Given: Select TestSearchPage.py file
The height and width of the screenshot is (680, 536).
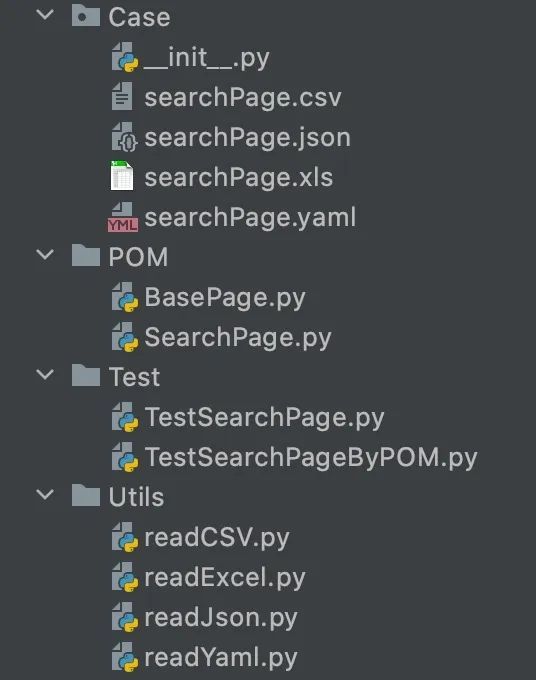Looking at the screenshot, I should [x=264, y=418].
